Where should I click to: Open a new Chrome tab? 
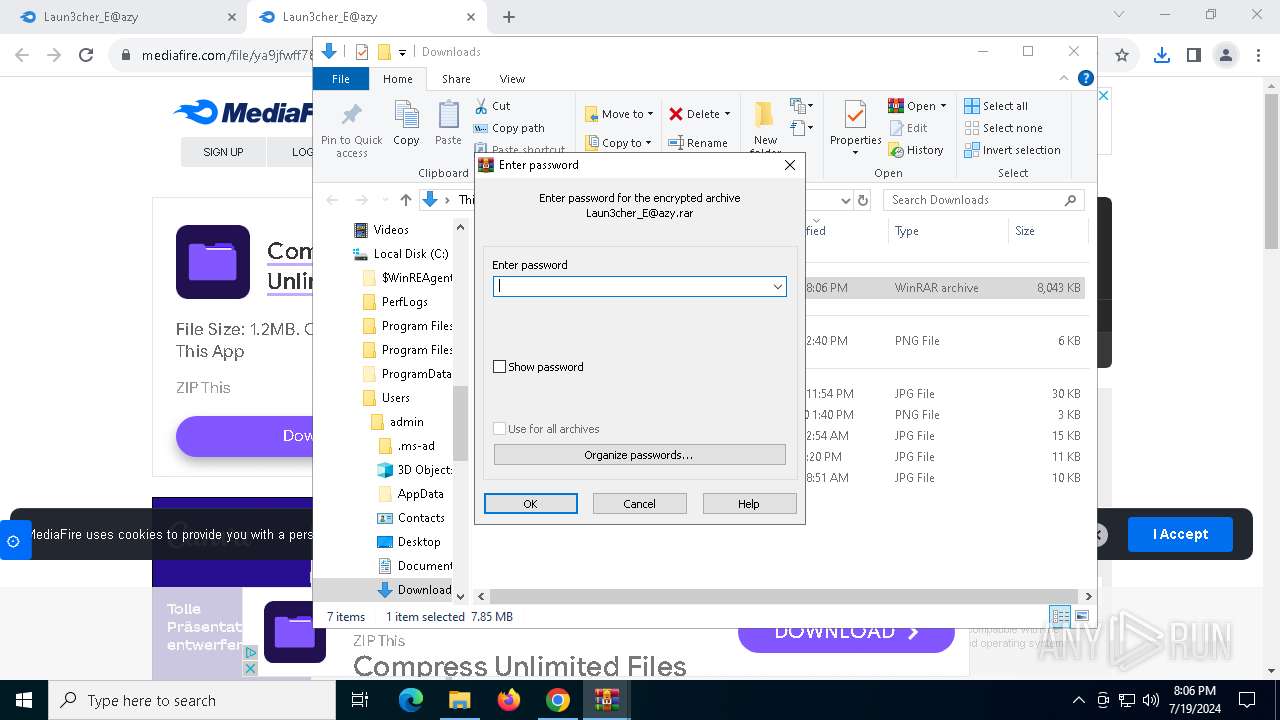(509, 17)
